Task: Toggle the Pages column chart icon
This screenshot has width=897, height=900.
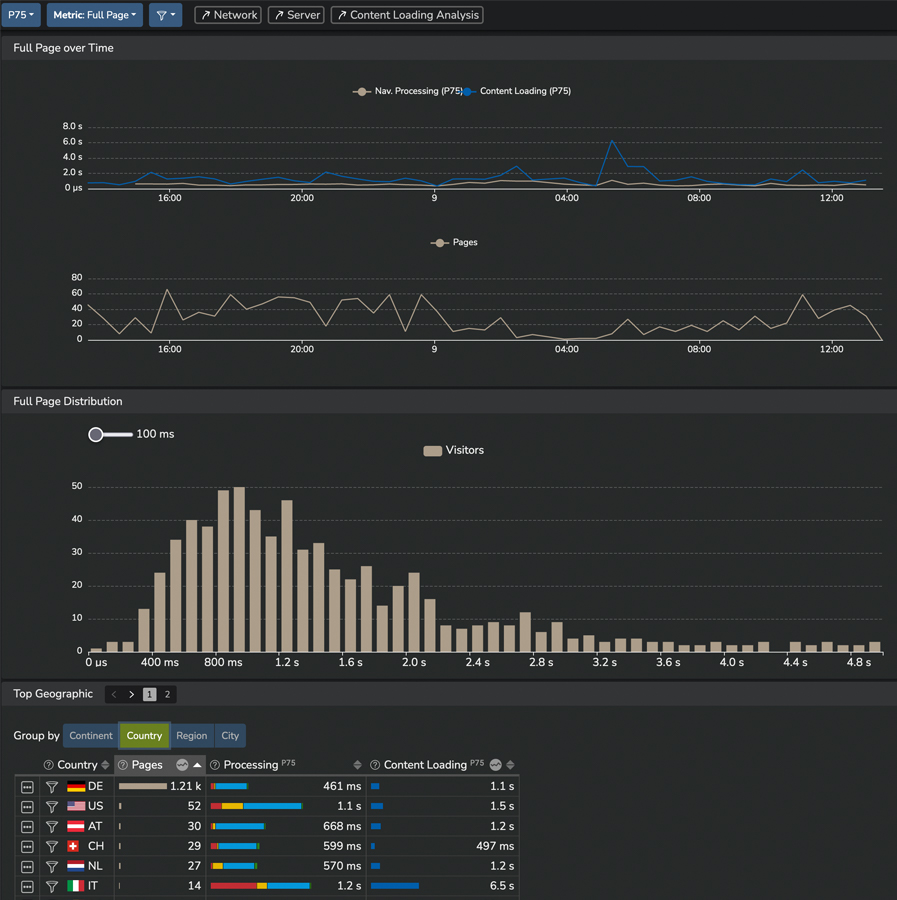Action: pos(182,765)
